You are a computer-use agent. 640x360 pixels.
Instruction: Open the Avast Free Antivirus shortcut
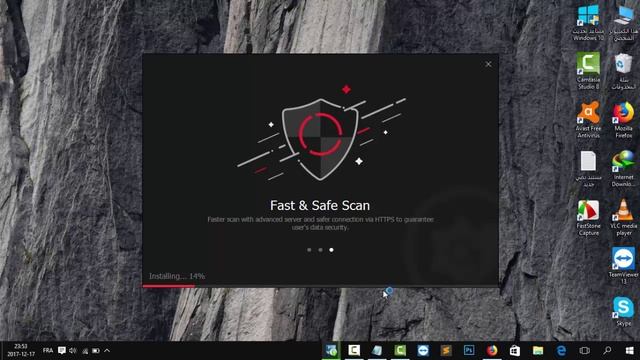[x=588, y=120]
